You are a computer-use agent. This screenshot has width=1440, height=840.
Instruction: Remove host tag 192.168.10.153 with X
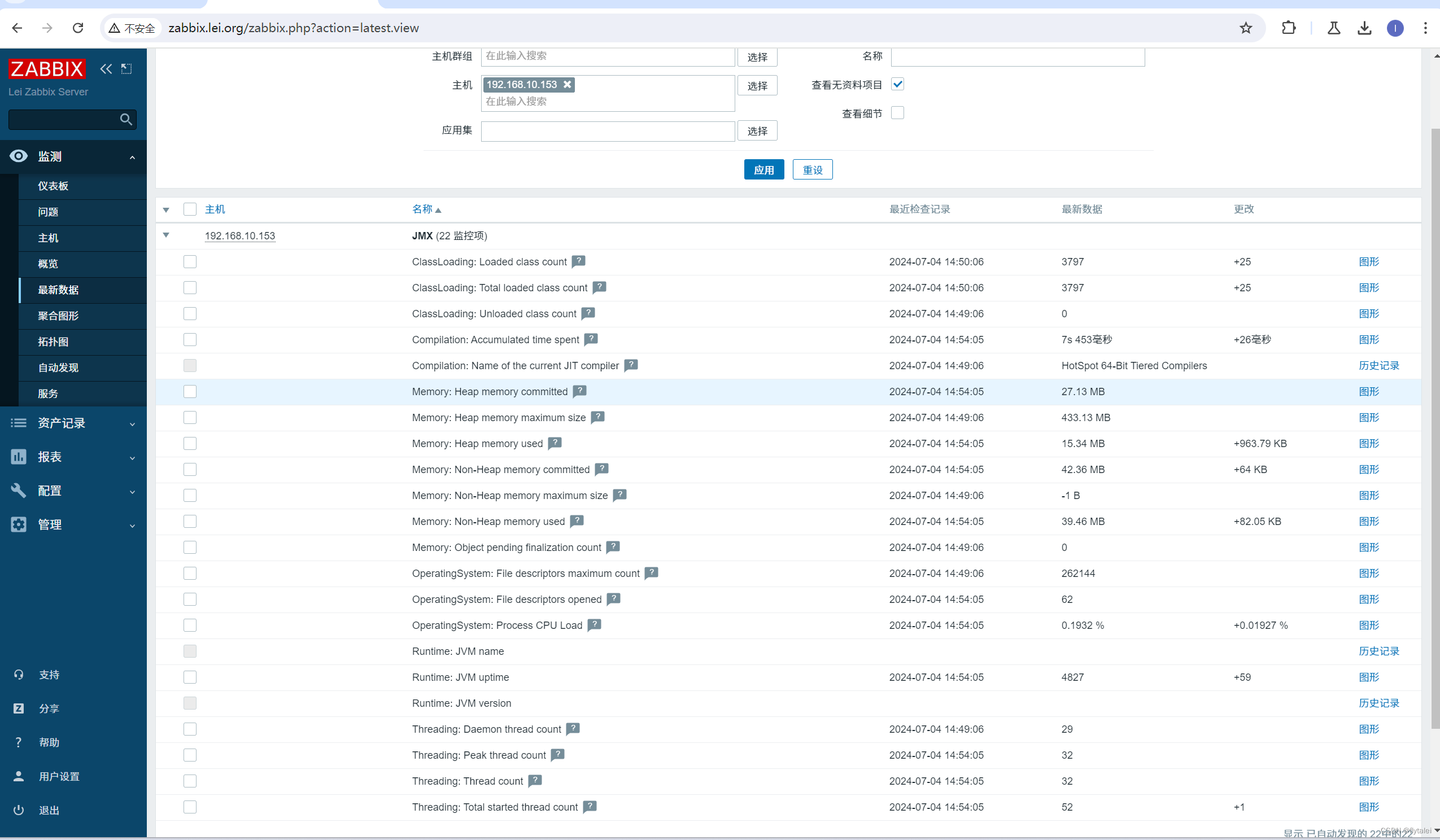567,85
